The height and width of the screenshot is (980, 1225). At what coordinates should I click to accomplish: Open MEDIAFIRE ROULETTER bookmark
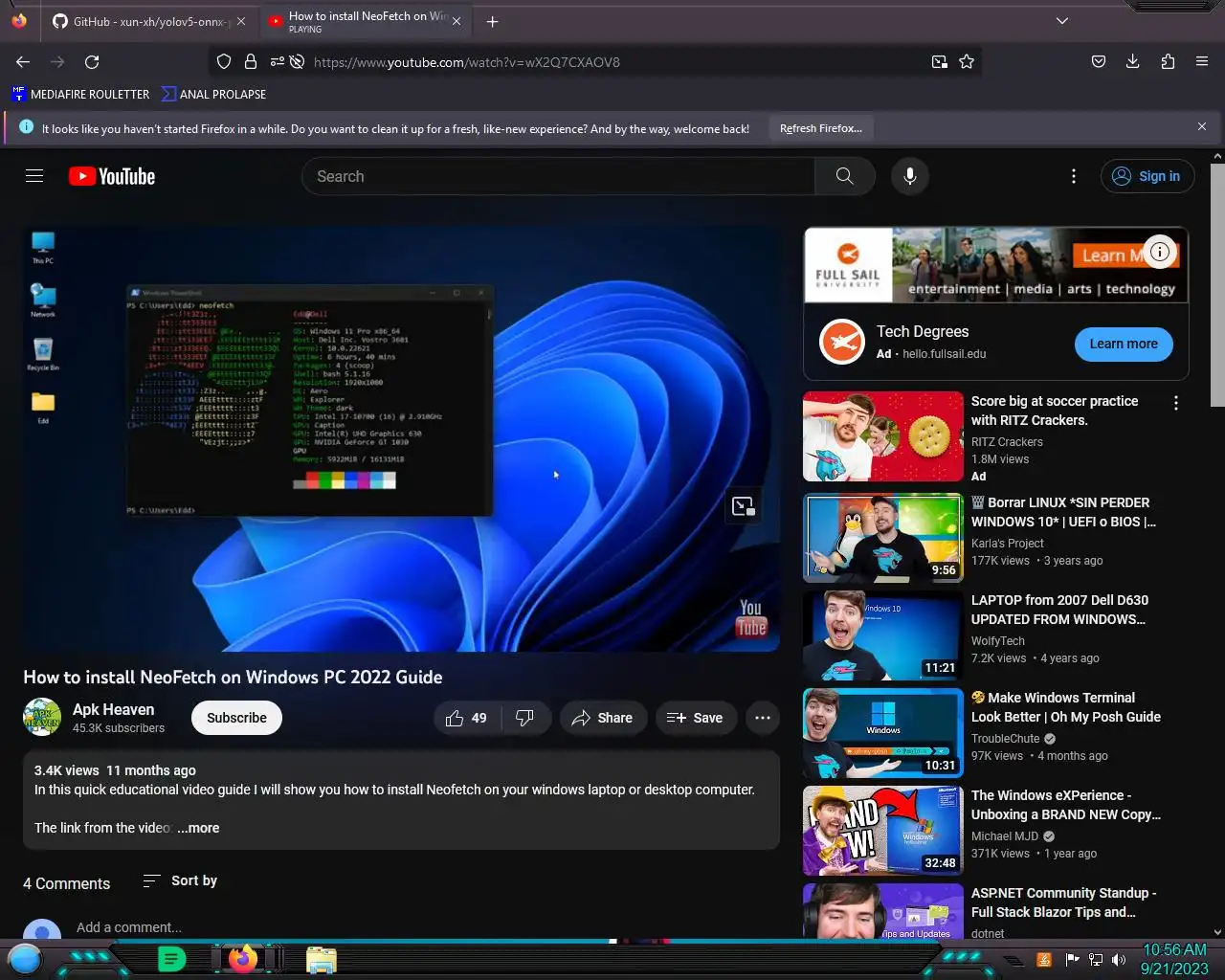point(80,94)
